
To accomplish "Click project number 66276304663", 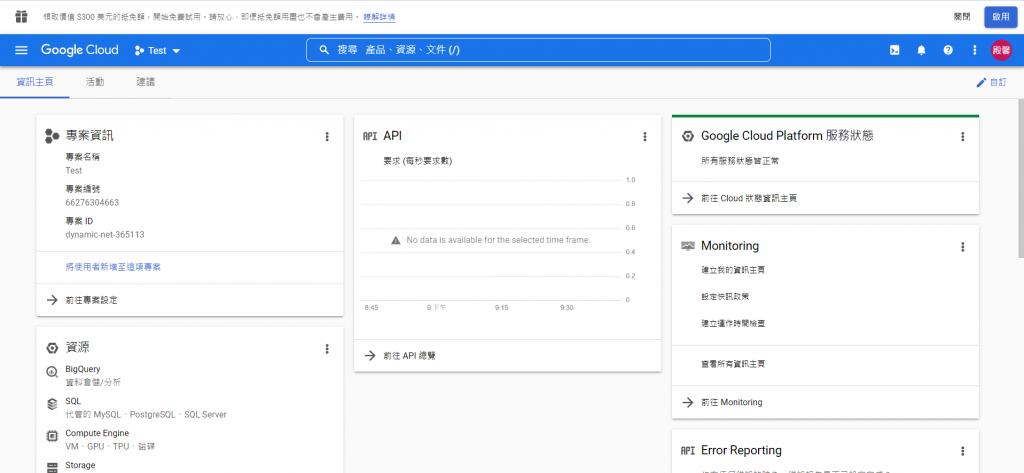I will (92, 203).
